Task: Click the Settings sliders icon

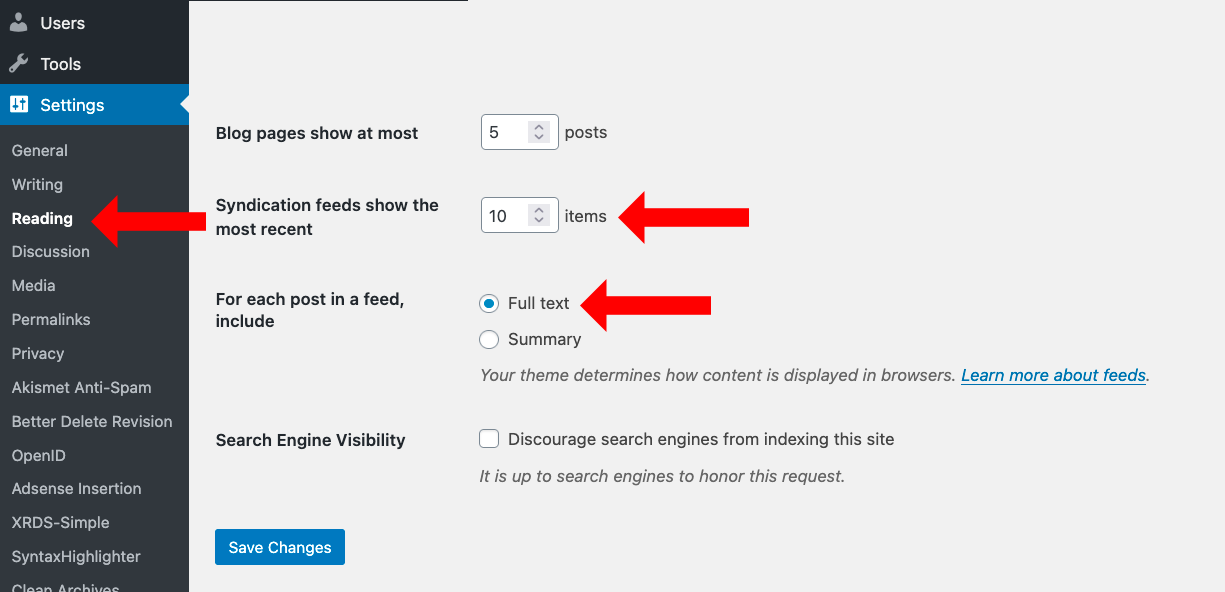Action: pyautogui.click(x=19, y=104)
